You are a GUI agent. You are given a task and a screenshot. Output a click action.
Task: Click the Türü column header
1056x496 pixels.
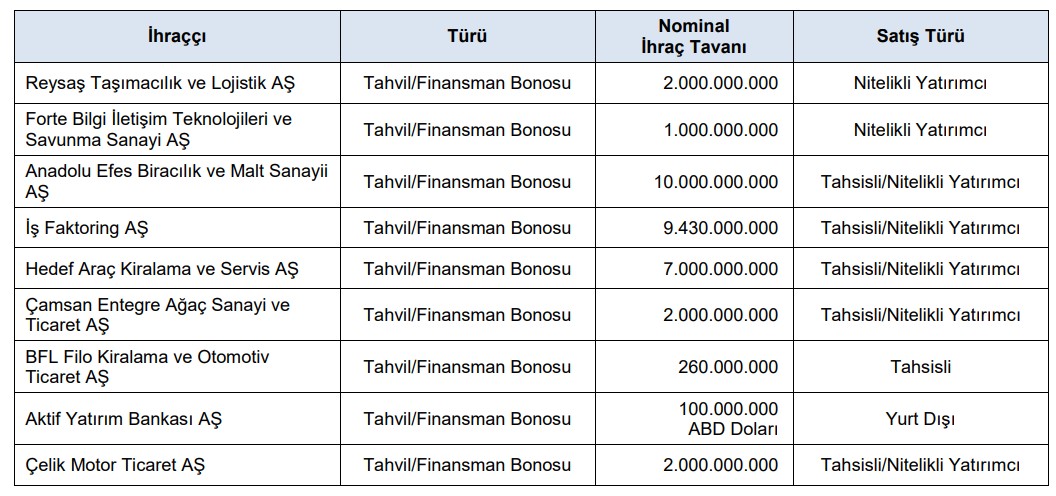click(467, 37)
